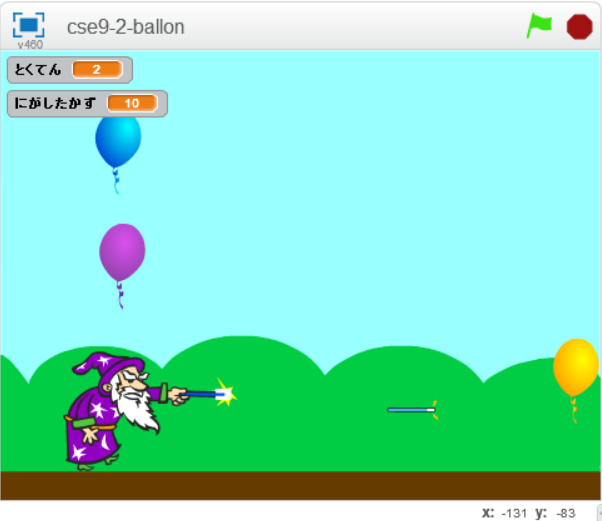
Task: Click the sparkling tip of wizard's wand
Action: point(225,393)
